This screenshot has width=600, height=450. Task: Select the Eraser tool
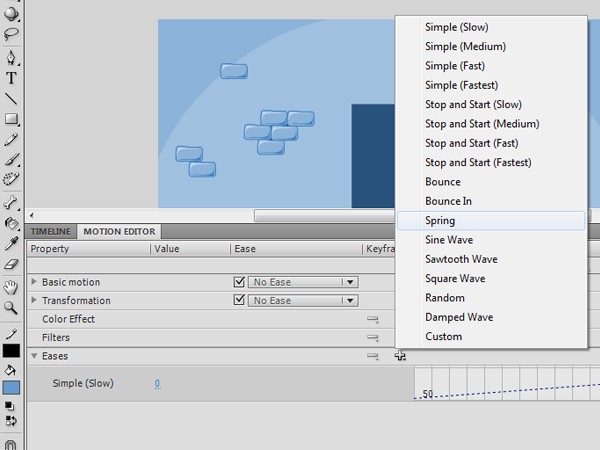11,264
